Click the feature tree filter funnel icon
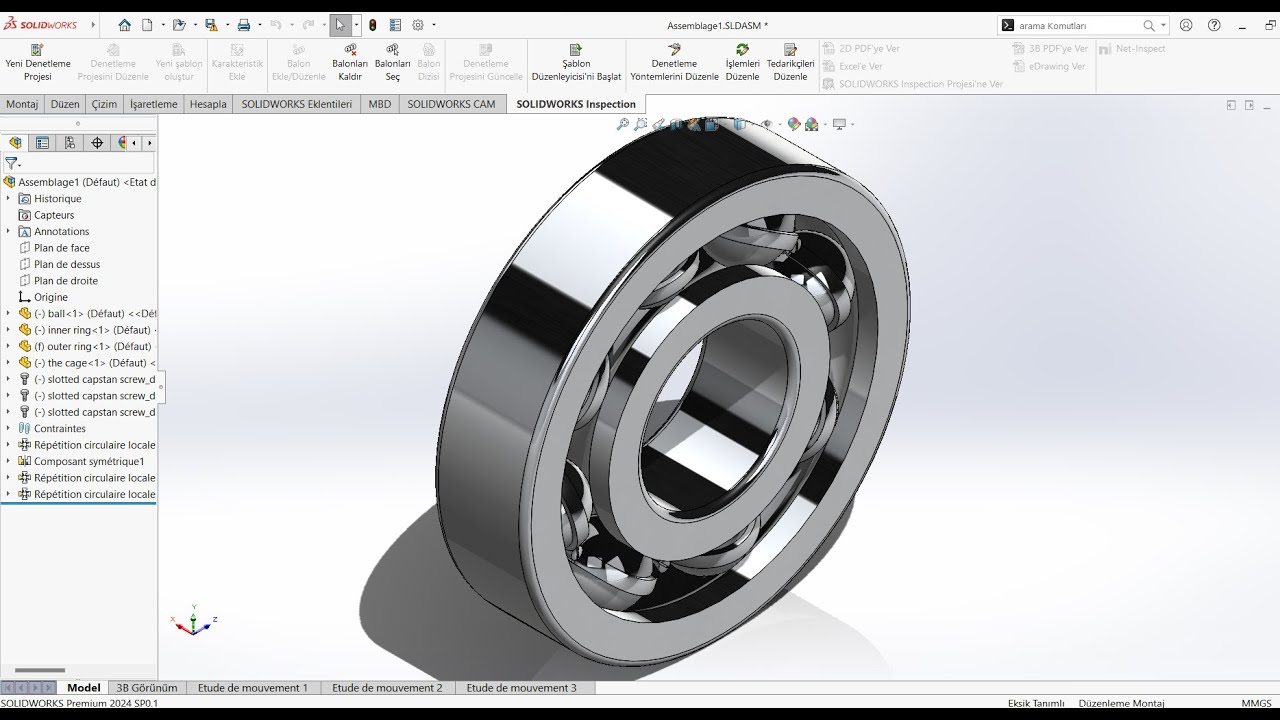Image resolution: width=1280 pixels, height=720 pixels. (x=11, y=163)
